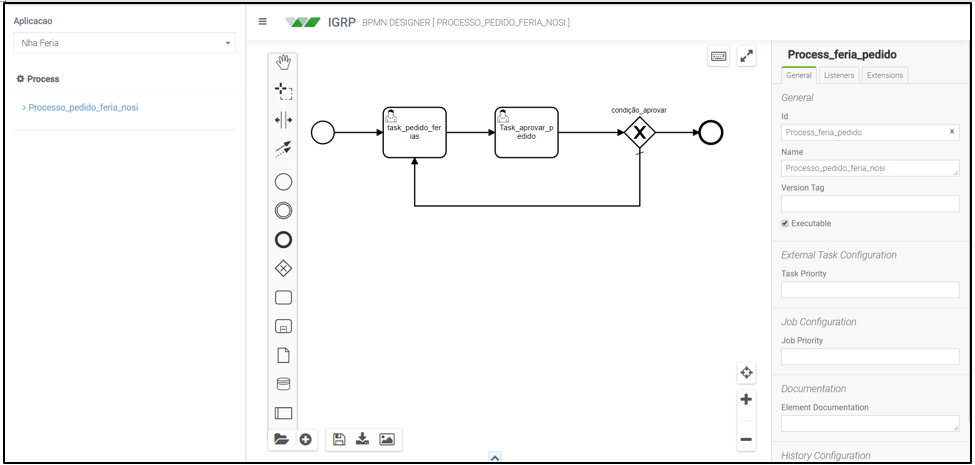Activate the global connect tool
The image size is (975, 465).
tap(283, 149)
